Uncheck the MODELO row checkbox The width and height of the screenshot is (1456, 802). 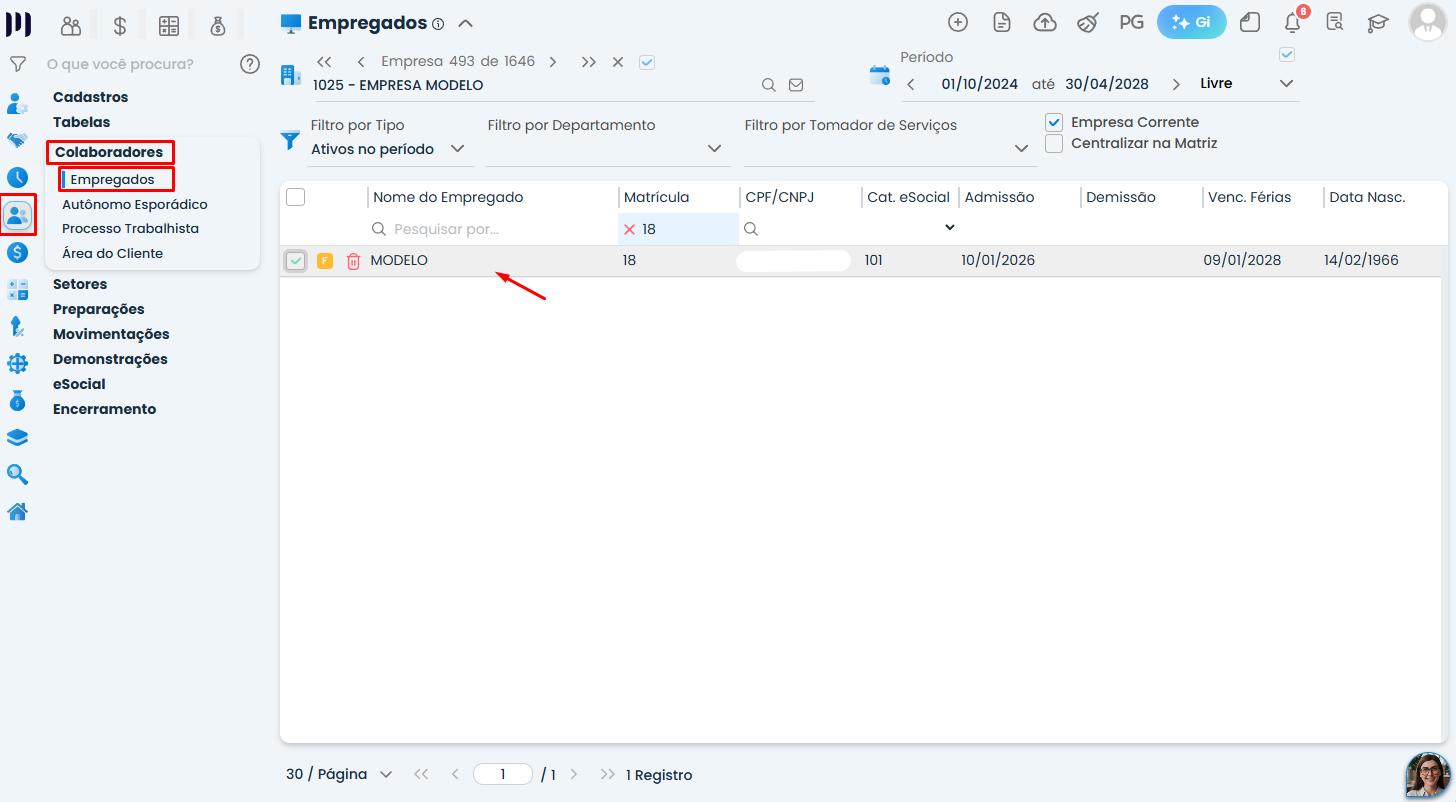pos(296,261)
